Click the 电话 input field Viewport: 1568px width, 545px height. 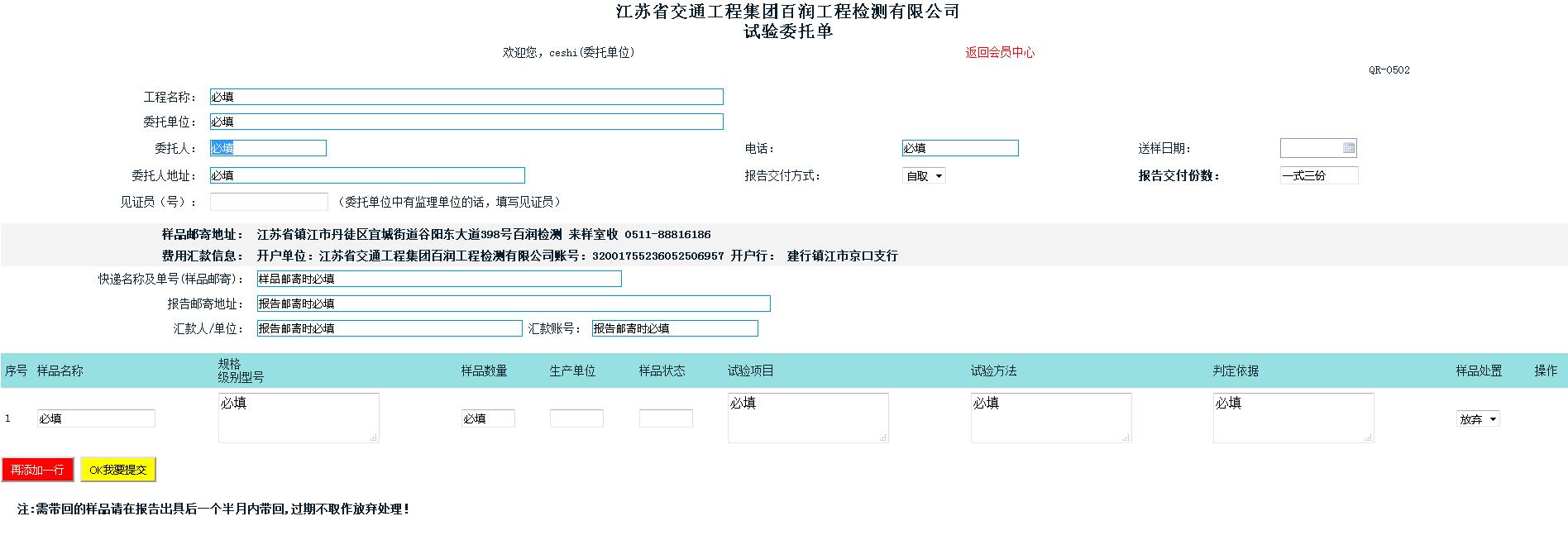[959, 148]
